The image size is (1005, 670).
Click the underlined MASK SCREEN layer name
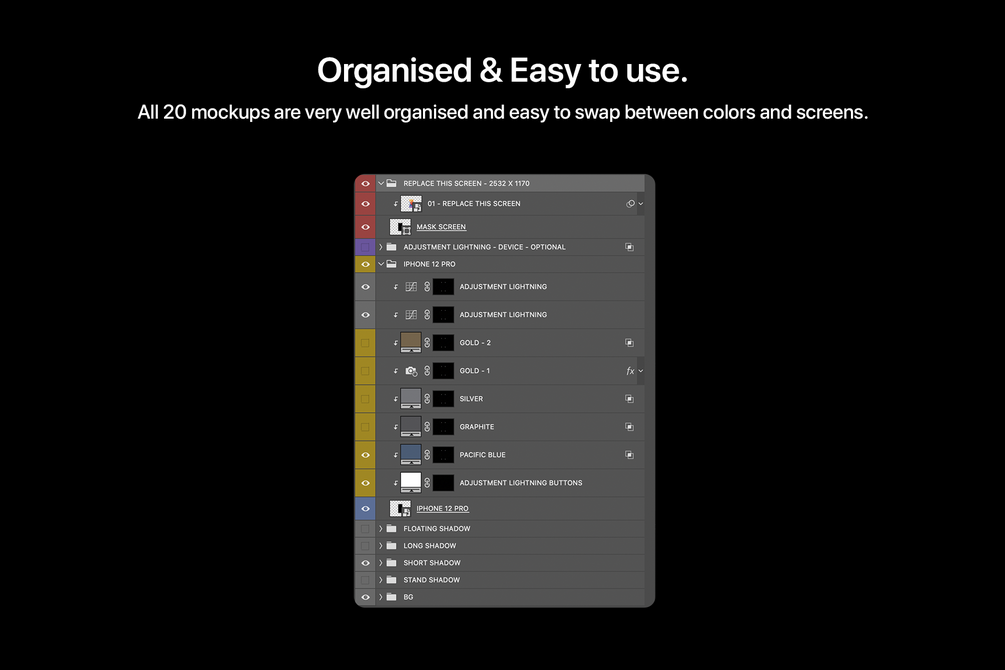(x=441, y=227)
